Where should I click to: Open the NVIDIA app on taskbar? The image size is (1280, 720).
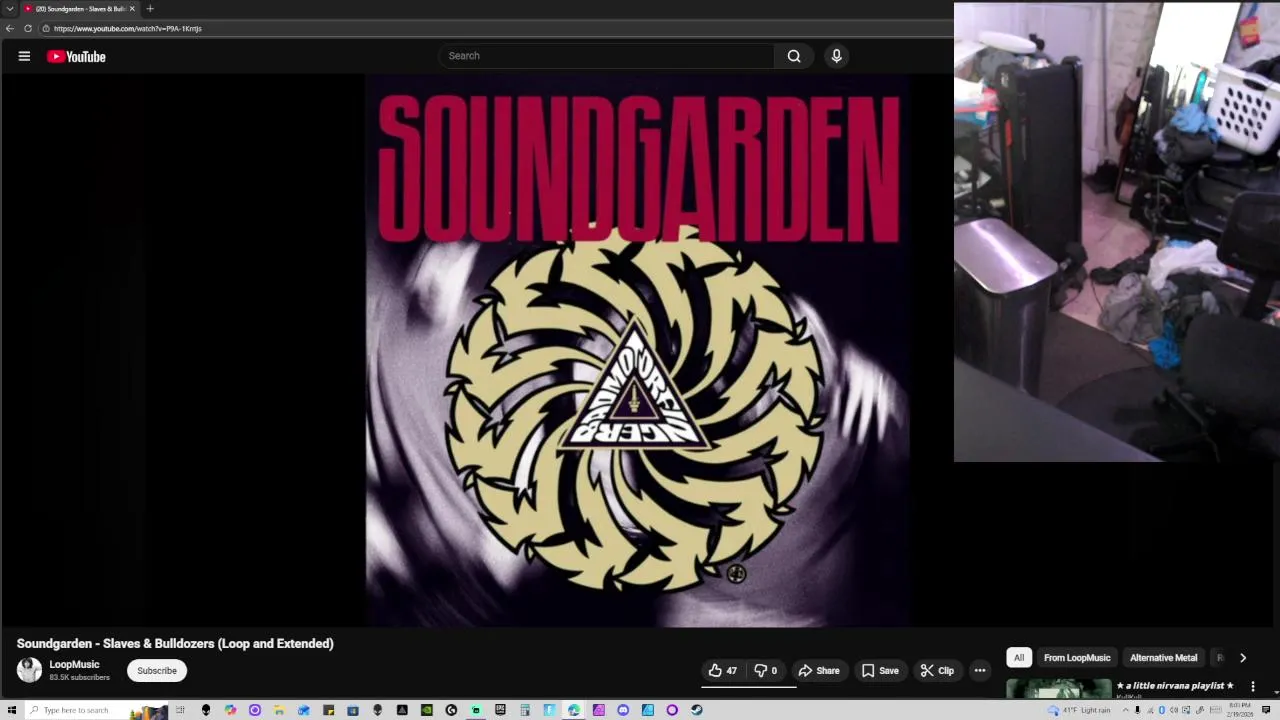[427, 710]
